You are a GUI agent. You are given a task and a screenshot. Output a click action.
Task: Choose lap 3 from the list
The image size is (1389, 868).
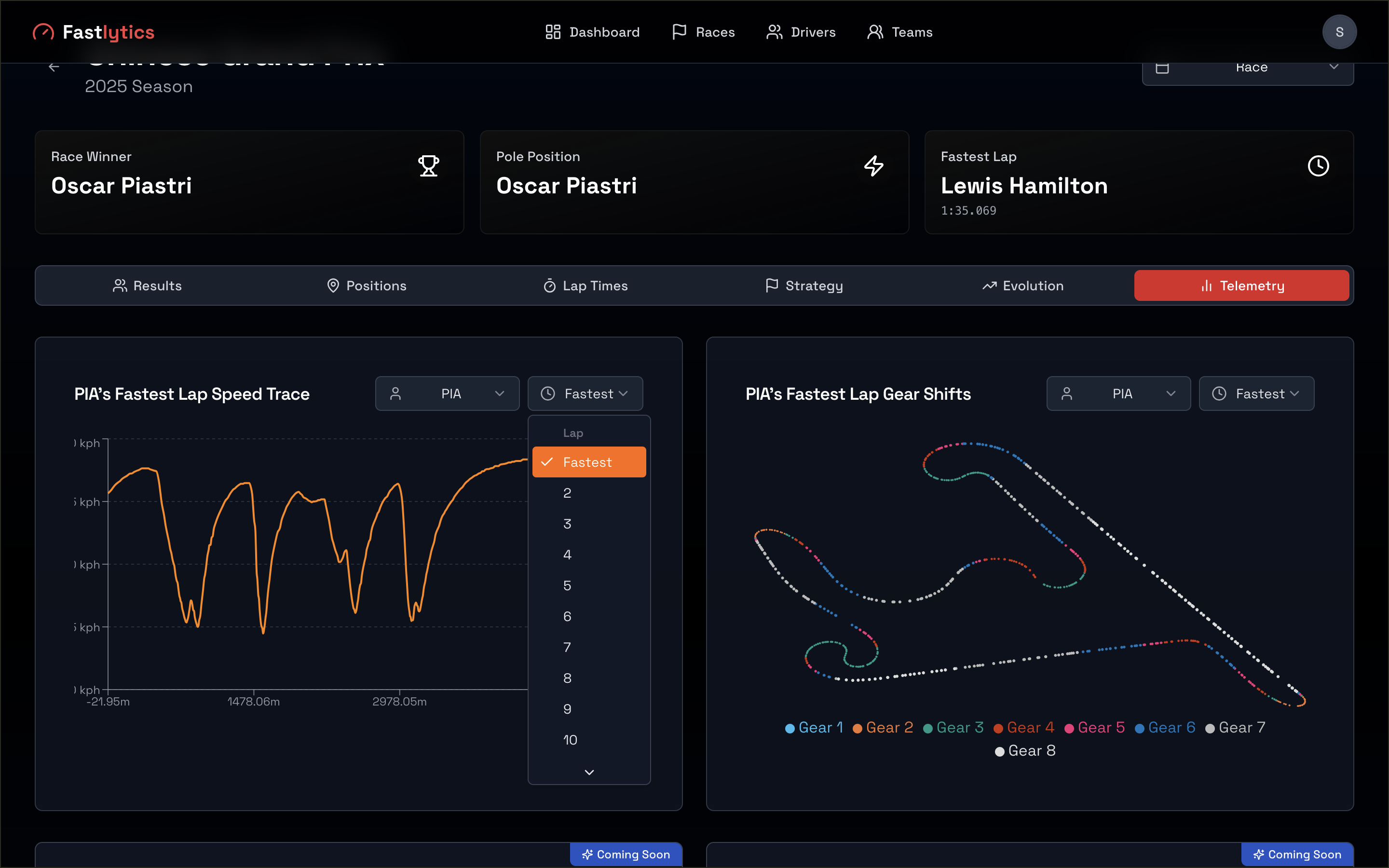589,524
